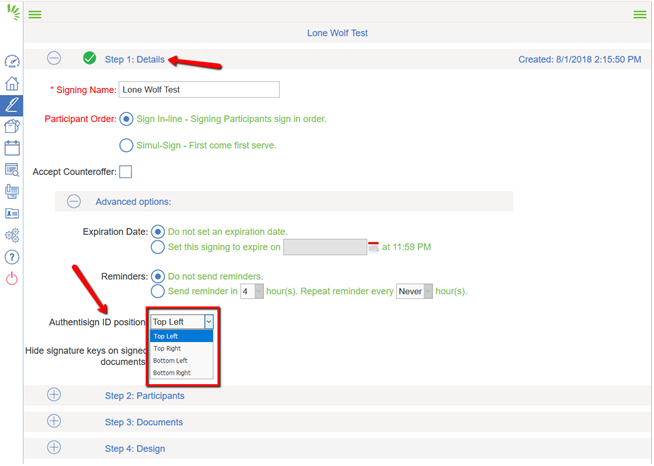Open the calendar icon in sidebar

click(12, 148)
